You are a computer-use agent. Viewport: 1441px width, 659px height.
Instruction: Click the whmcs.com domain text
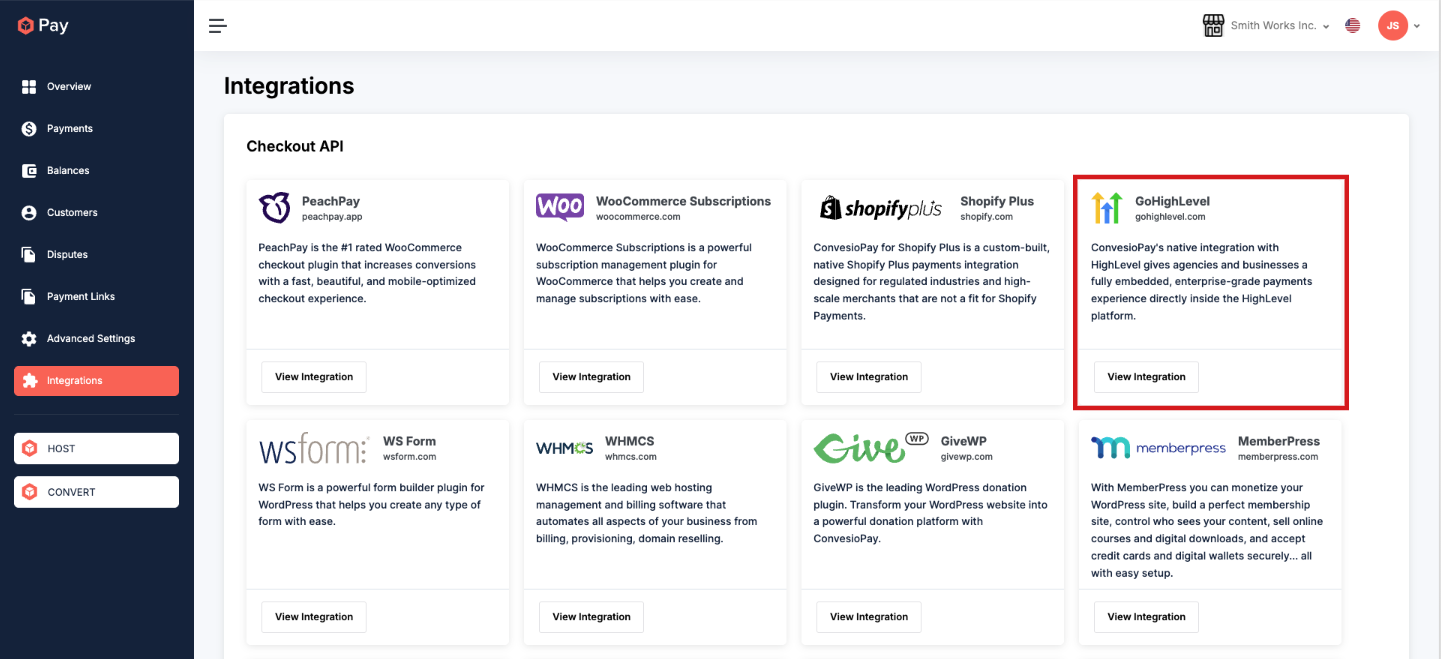631,457
